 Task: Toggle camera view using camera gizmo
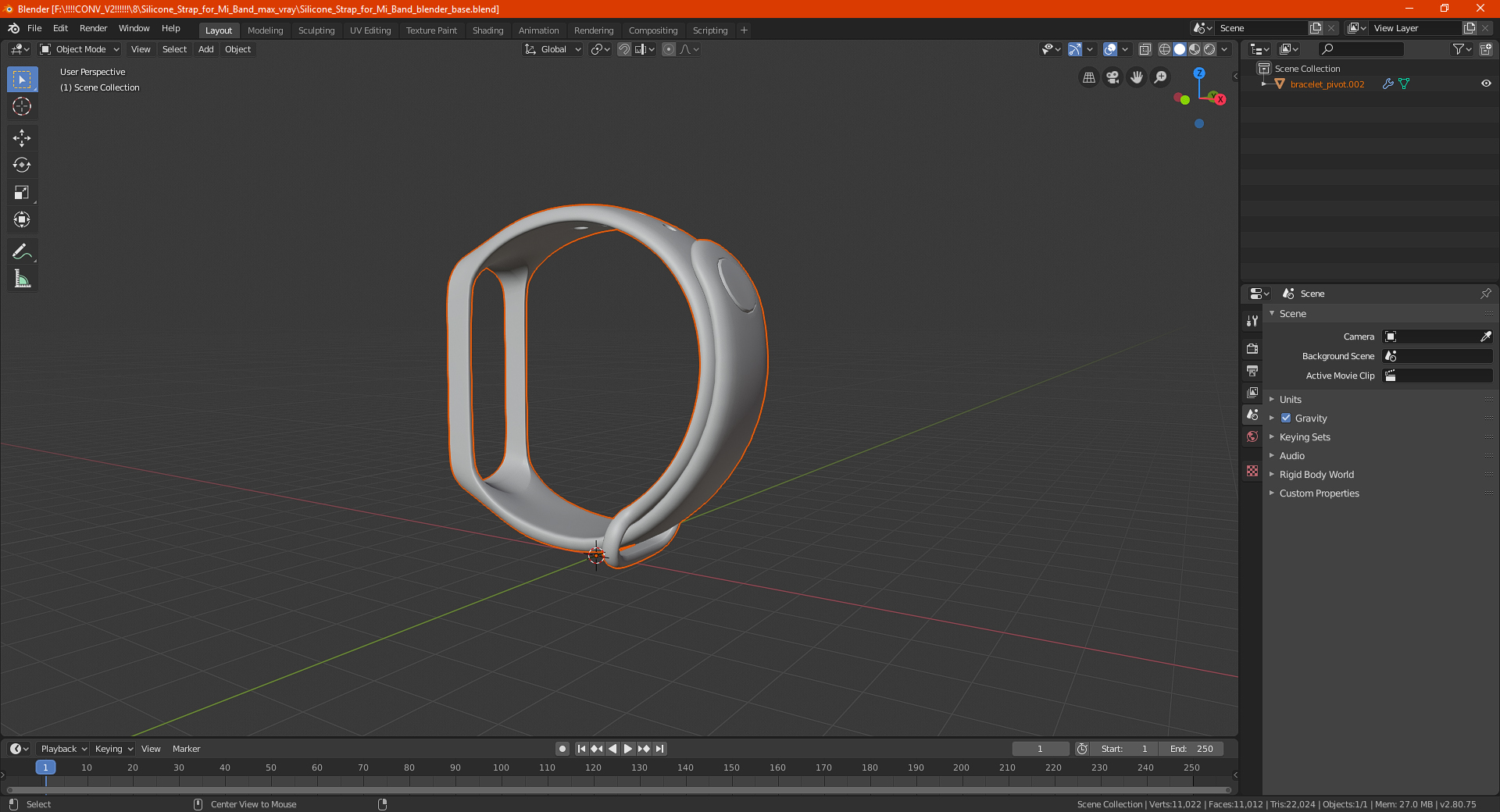[x=1112, y=77]
